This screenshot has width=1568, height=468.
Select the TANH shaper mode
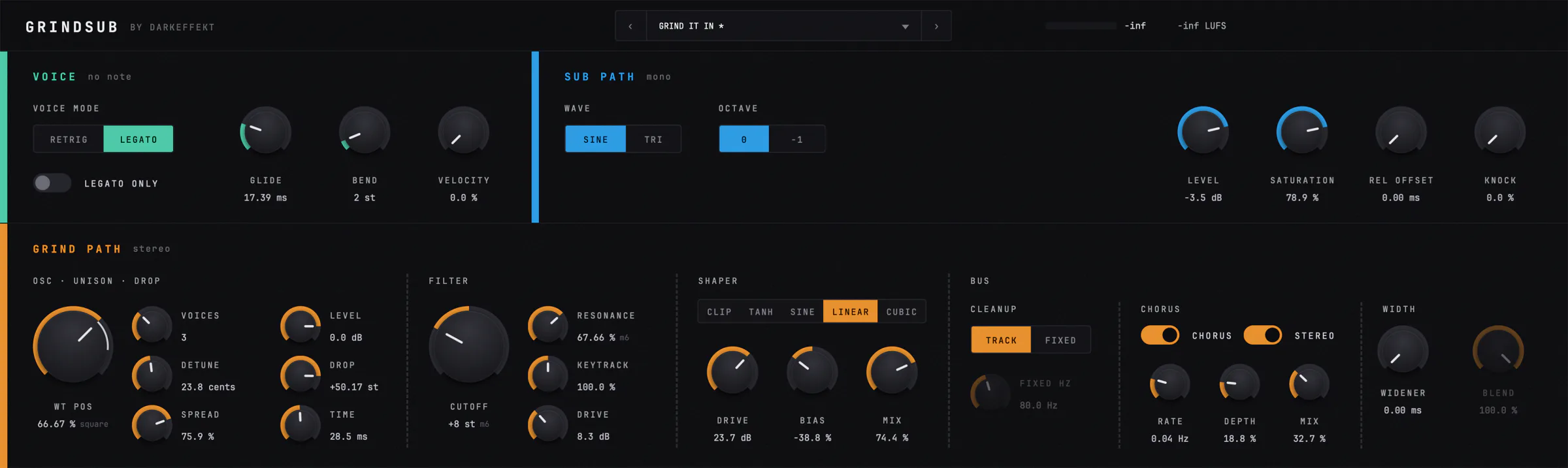coord(761,312)
